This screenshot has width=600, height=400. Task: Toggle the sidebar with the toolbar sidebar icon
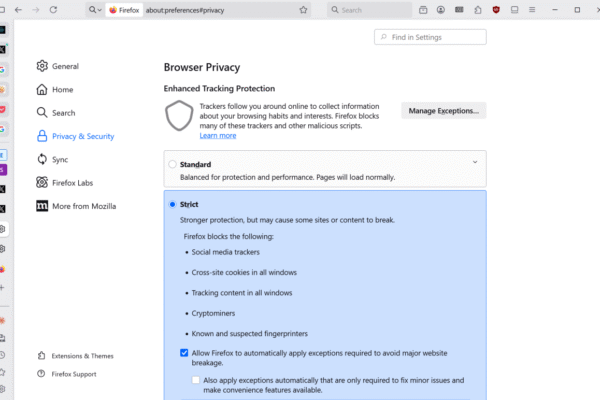coord(515,10)
